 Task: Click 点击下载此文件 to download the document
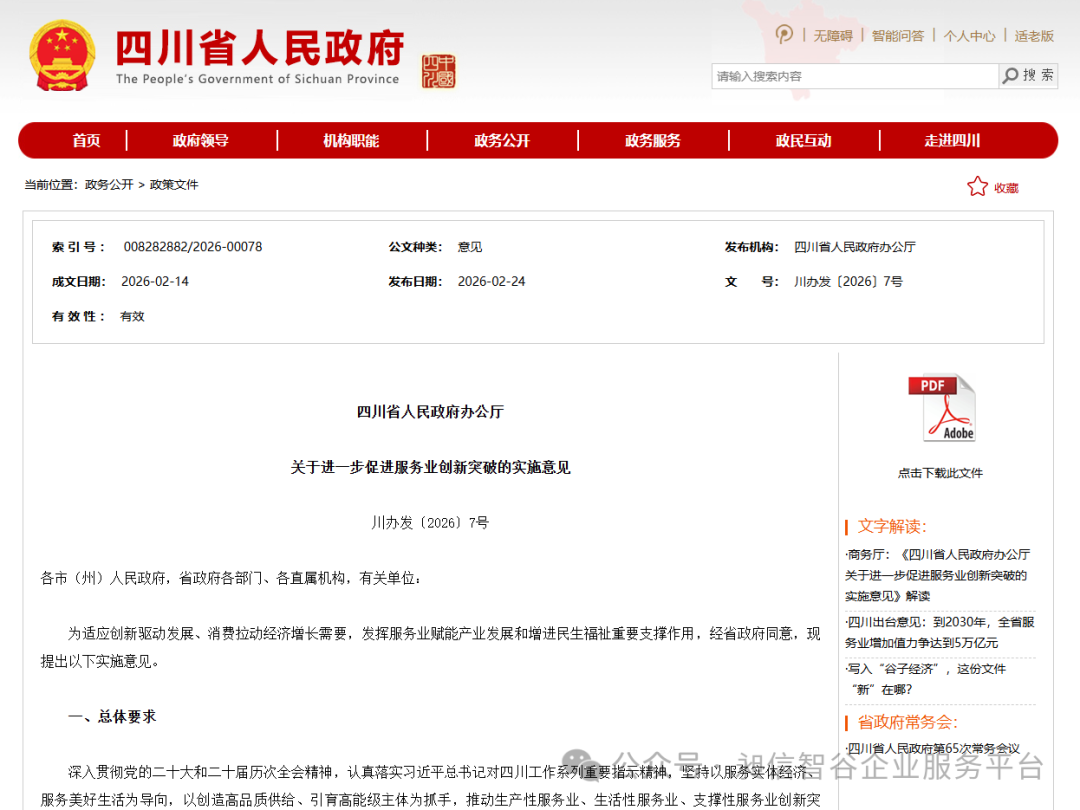pyautogui.click(x=940, y=472)
